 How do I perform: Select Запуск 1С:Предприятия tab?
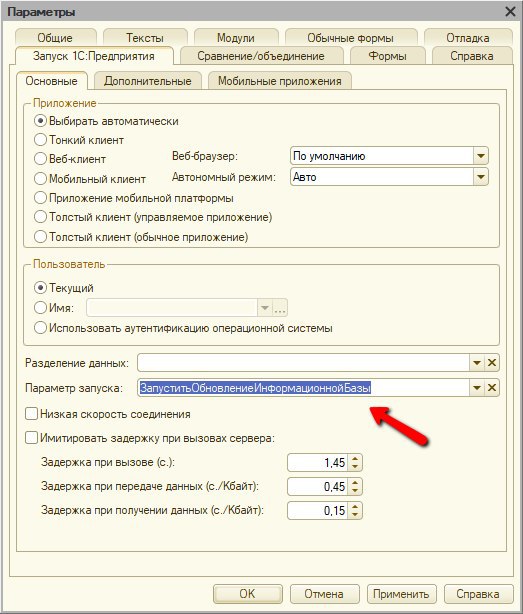pos(94,56)
